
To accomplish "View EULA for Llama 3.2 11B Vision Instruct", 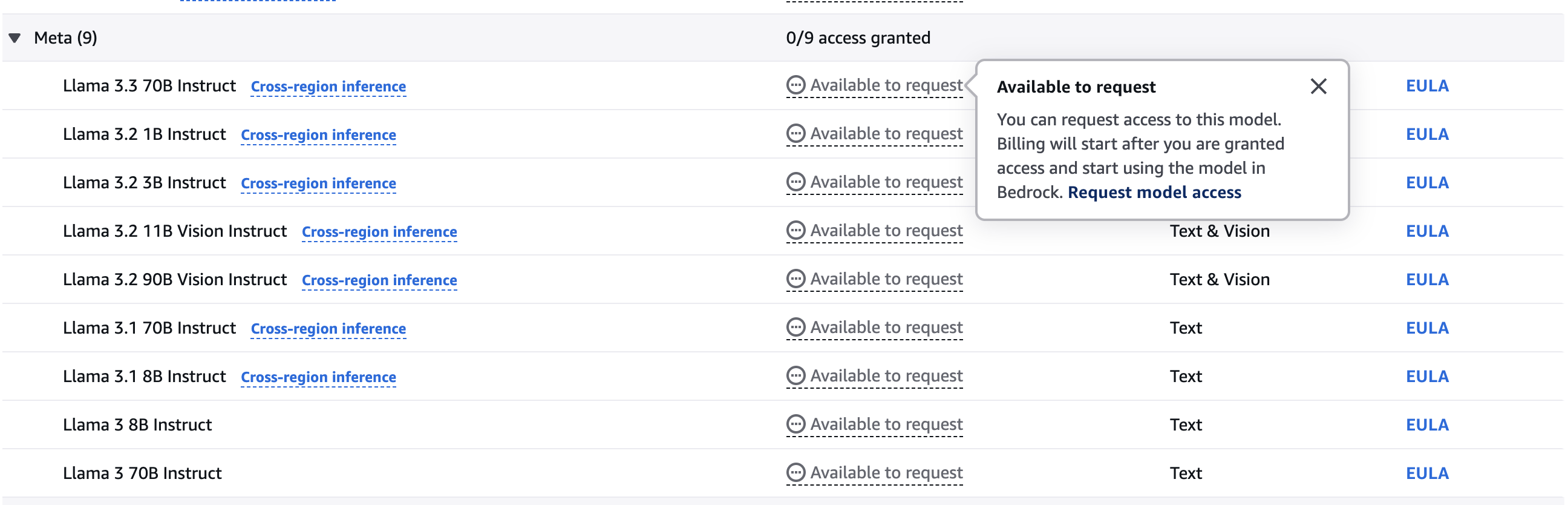I will 1427,231.
